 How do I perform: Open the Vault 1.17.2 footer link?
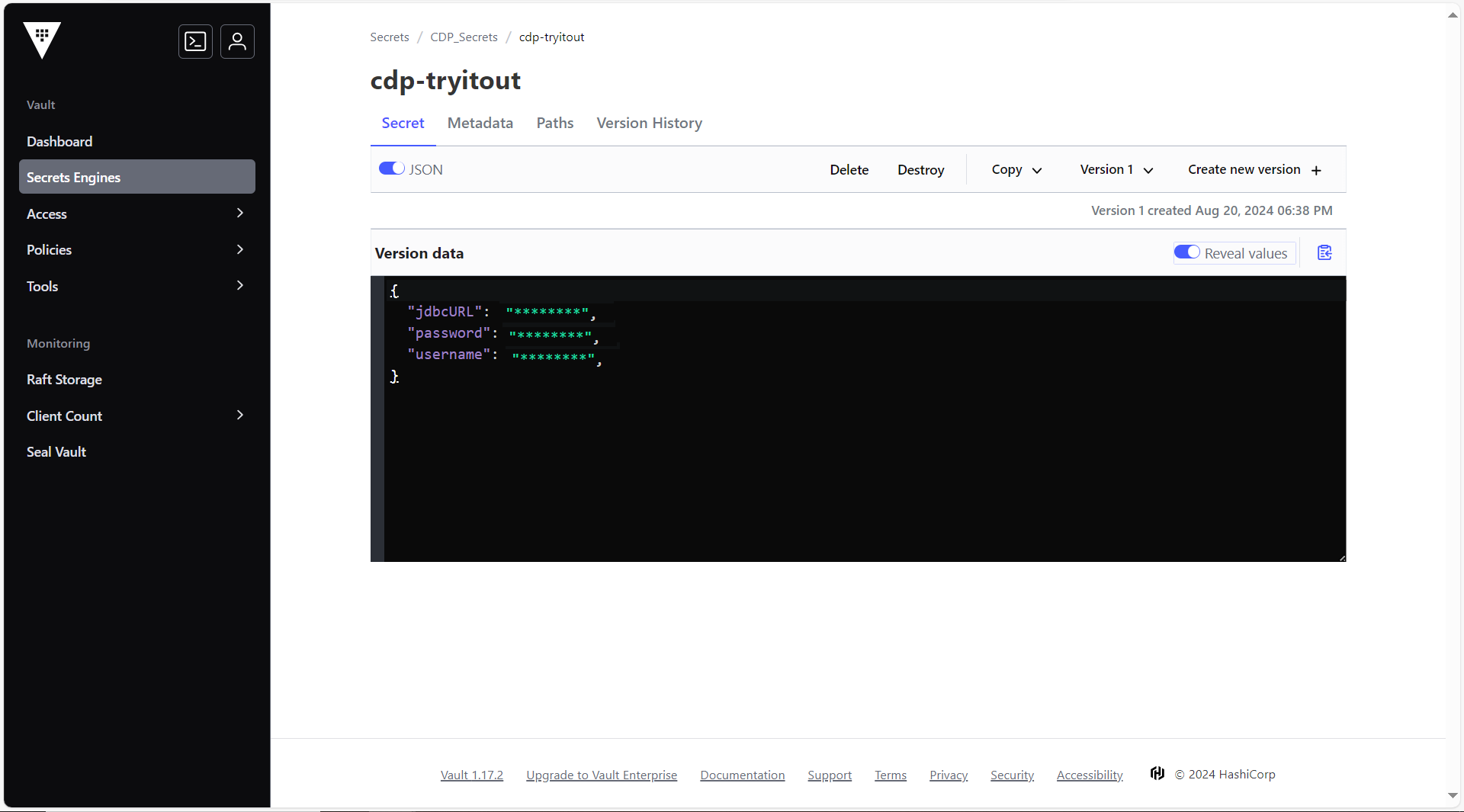[x=472, y=775]
